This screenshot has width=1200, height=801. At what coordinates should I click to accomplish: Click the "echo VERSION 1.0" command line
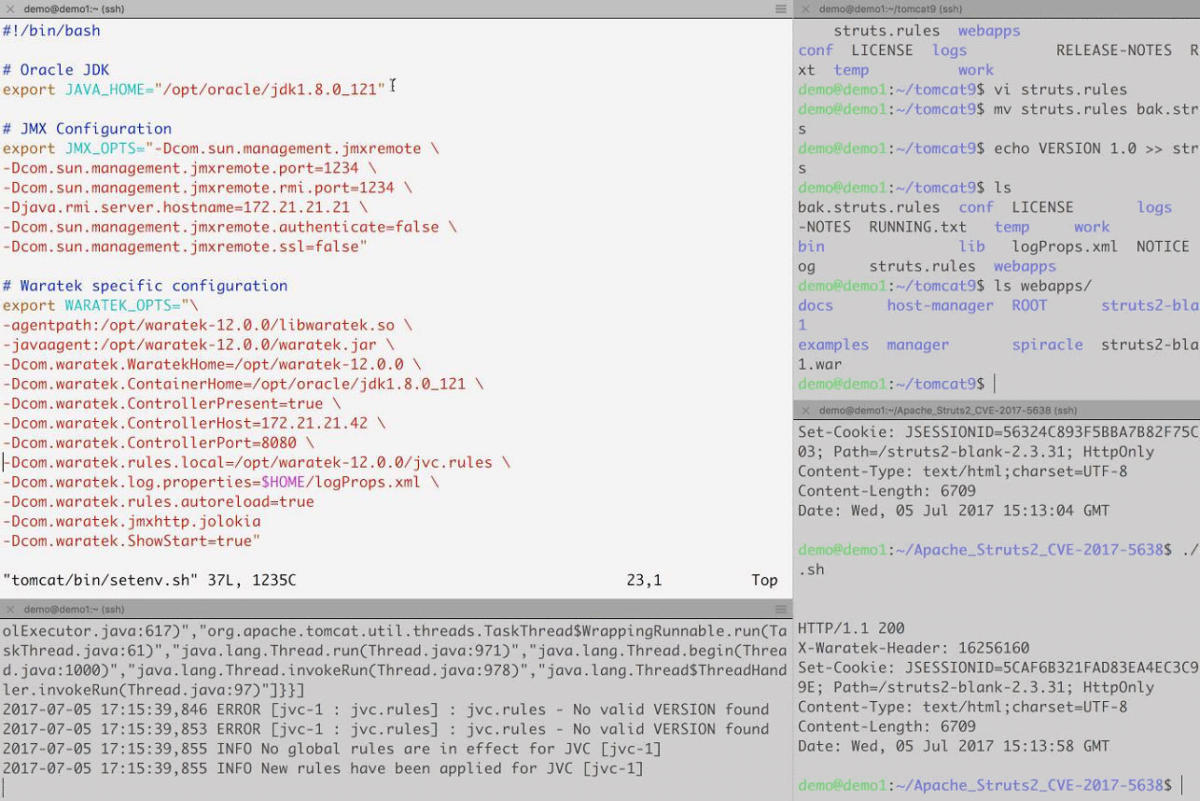[x=1096, y=148]
